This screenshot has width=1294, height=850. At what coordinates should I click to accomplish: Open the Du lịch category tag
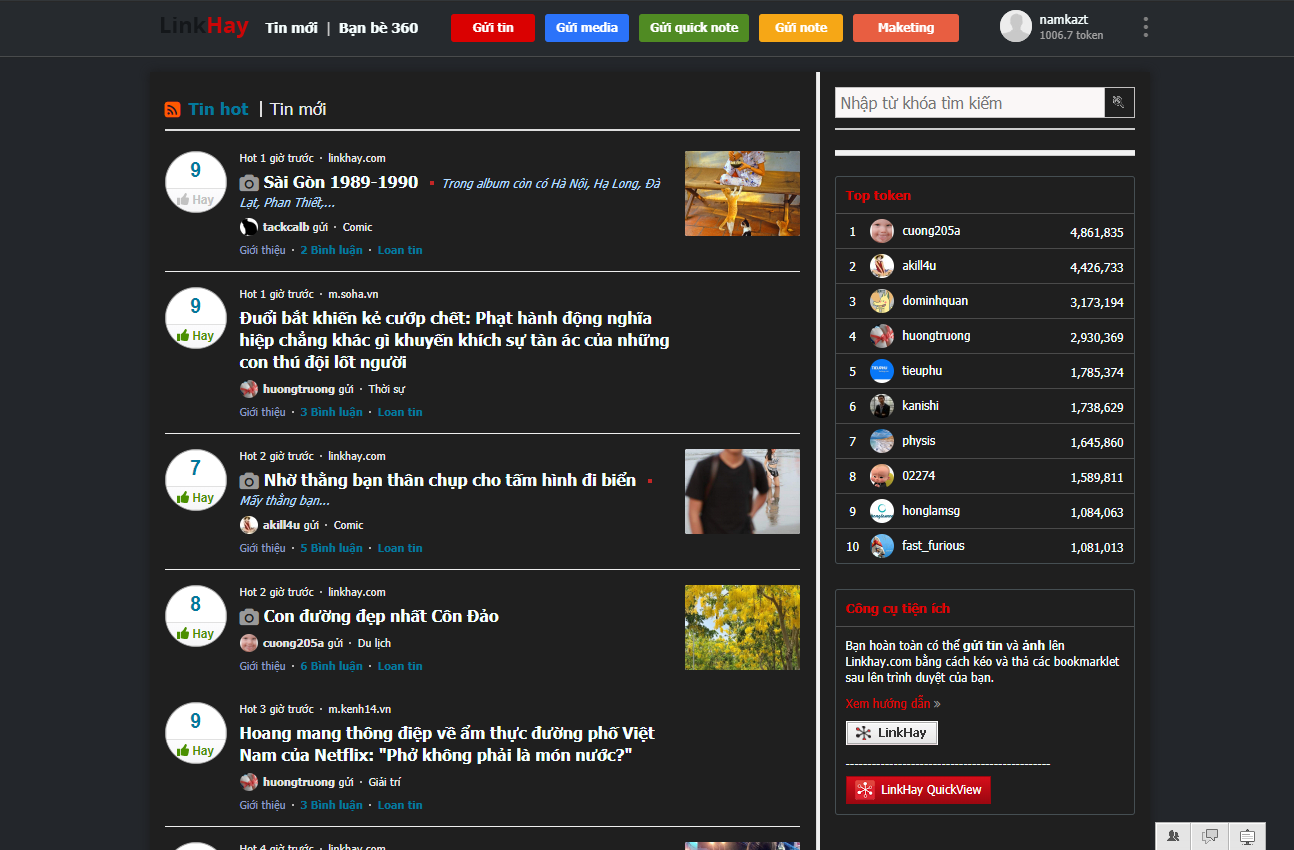coord(374,643)
